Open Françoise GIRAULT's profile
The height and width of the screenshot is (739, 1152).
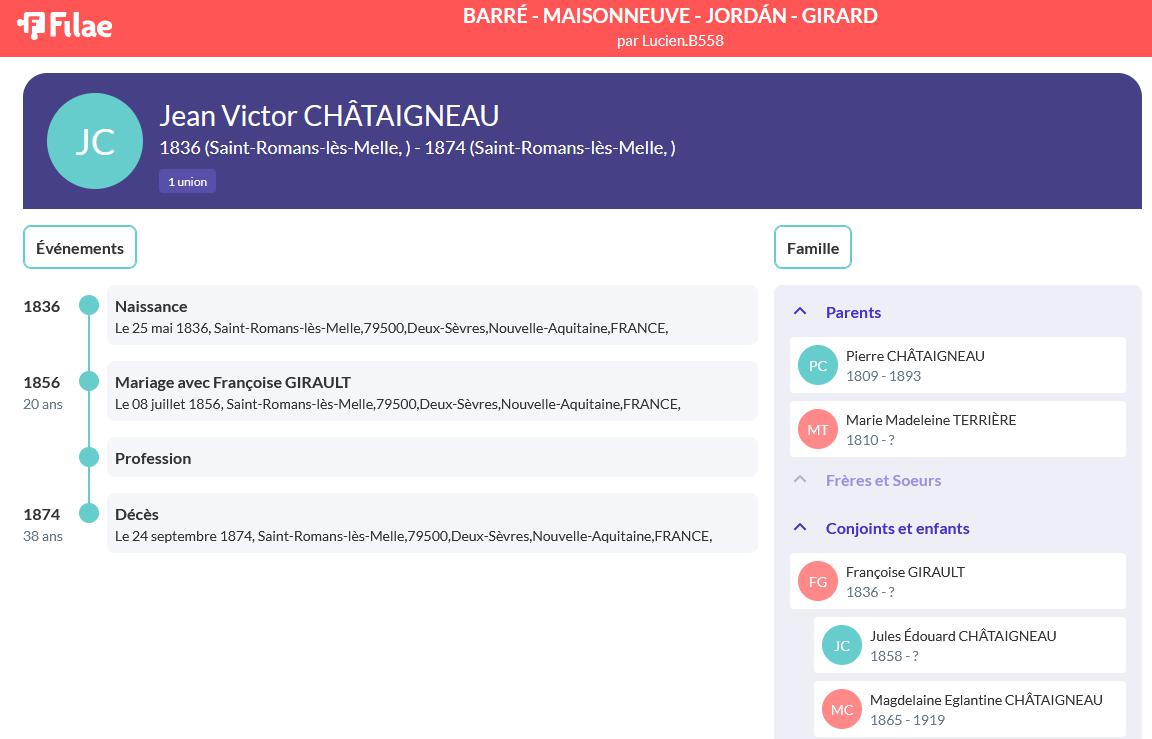tap(958, 581)
